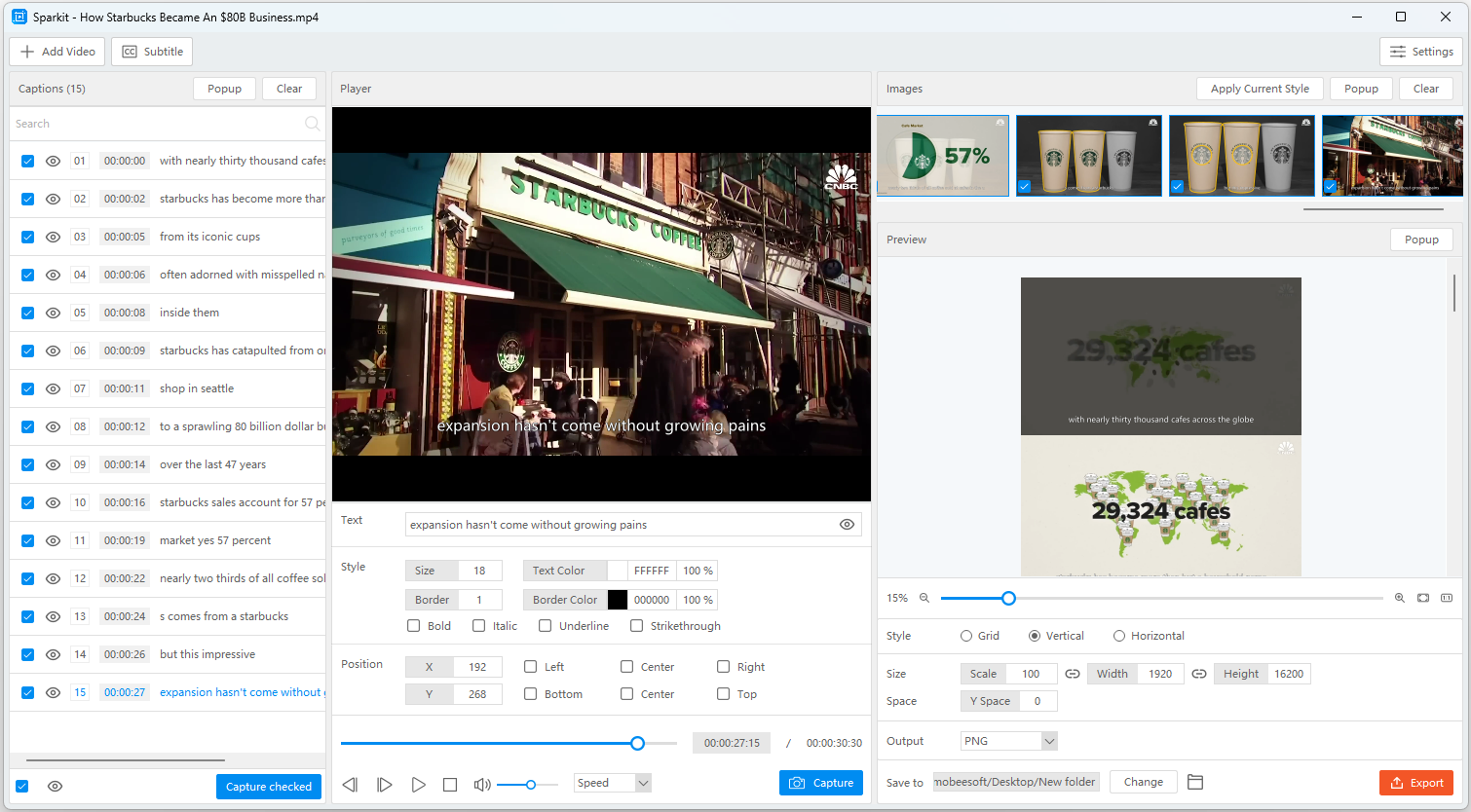The height and width of the screenshot is (812, 1471).
Task: Toggle eye icon for caption 09
Action: (x=54, y=465)
